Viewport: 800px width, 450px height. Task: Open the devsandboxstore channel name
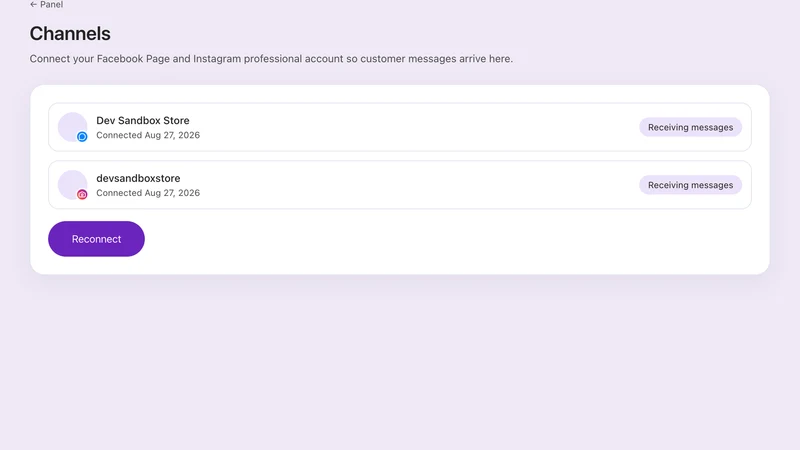tap(138, 178)
